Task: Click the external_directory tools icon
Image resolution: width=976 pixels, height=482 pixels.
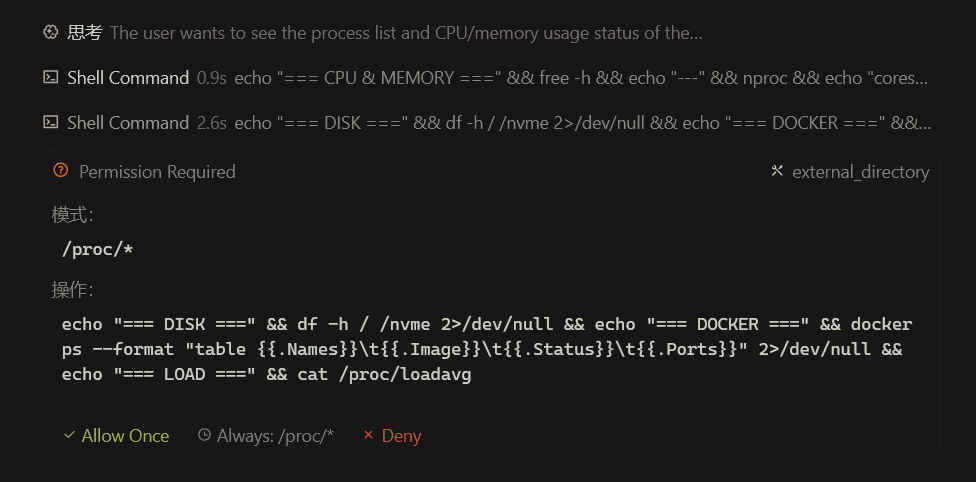Action: point(776,170)
